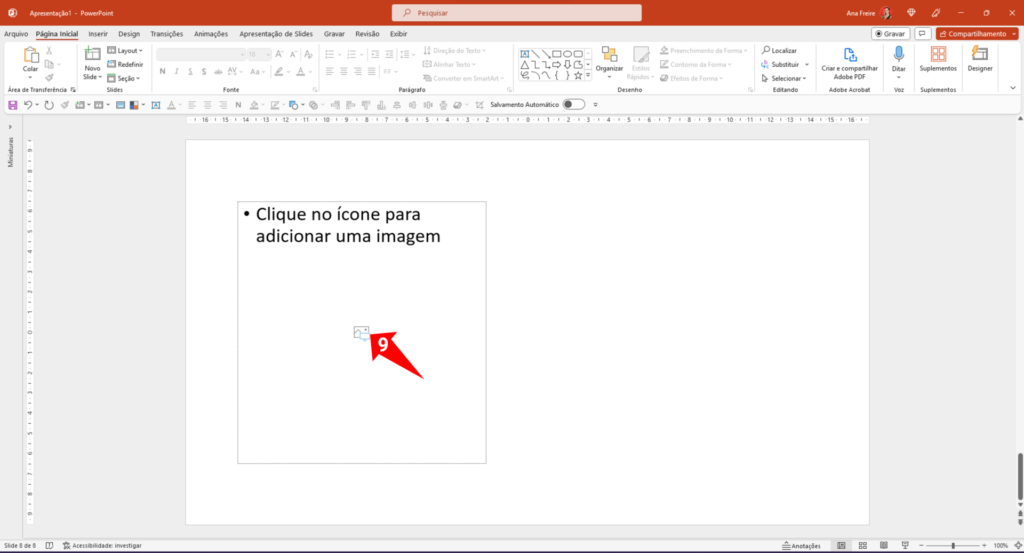Expand the Selecionar dropdown
Image resolution: width=1024 pixels, height=553 pixels.
click(x=782, y=78)
